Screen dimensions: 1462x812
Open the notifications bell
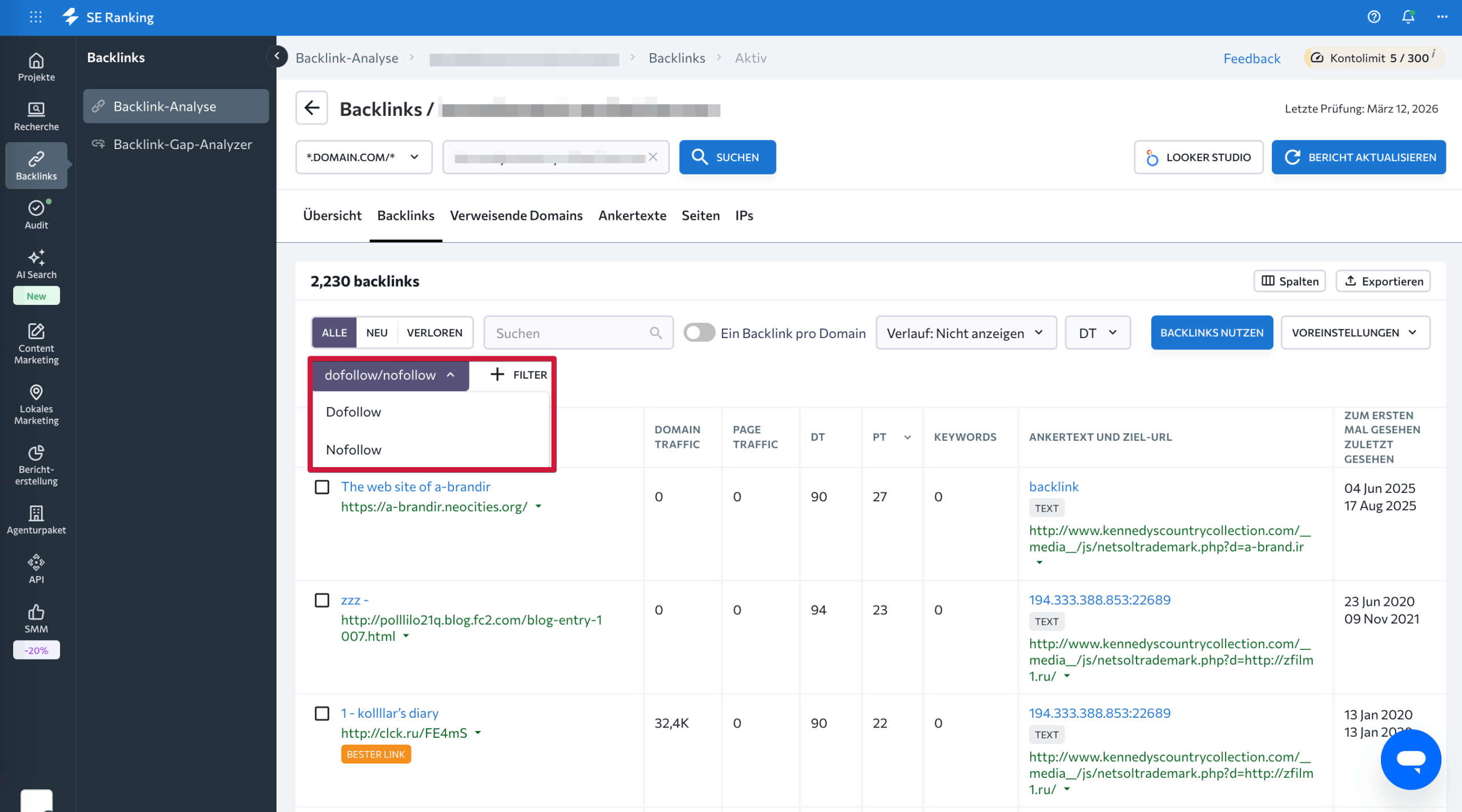click(1407, 17)
